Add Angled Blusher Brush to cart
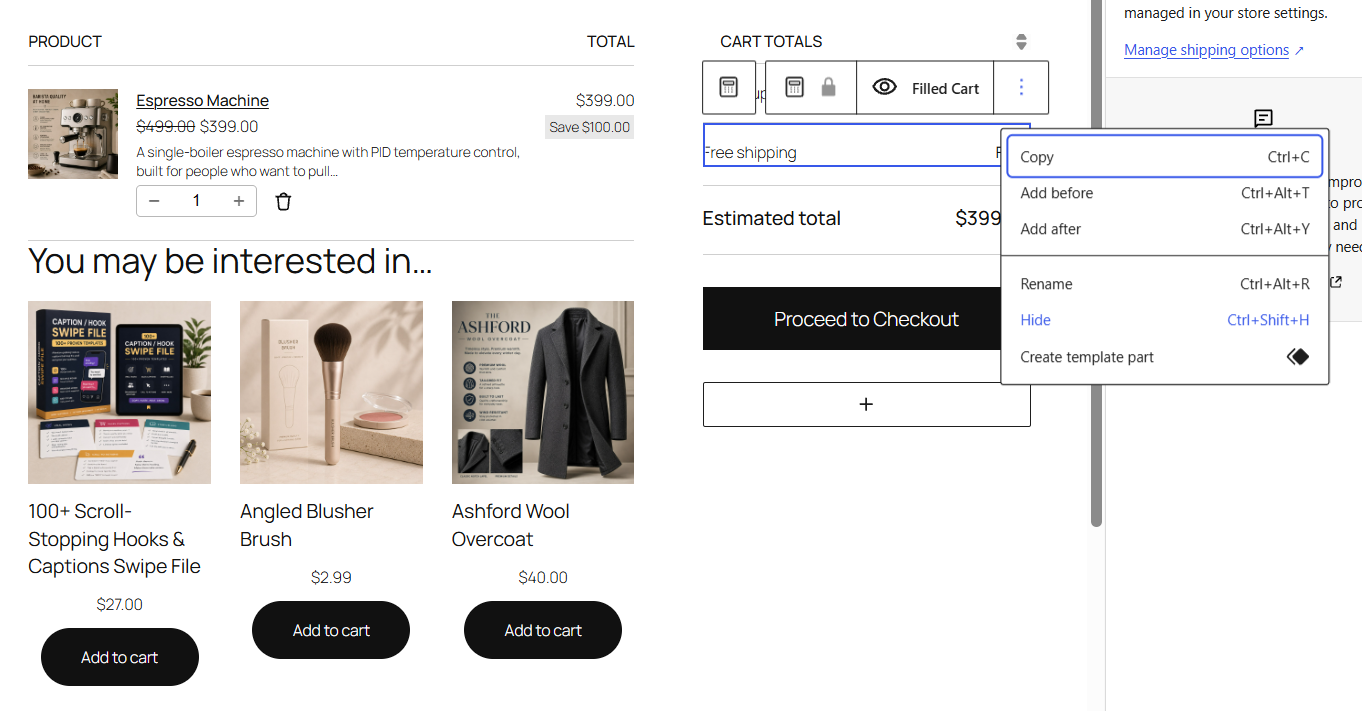The image size is (1362, 711). pos(331,630)
